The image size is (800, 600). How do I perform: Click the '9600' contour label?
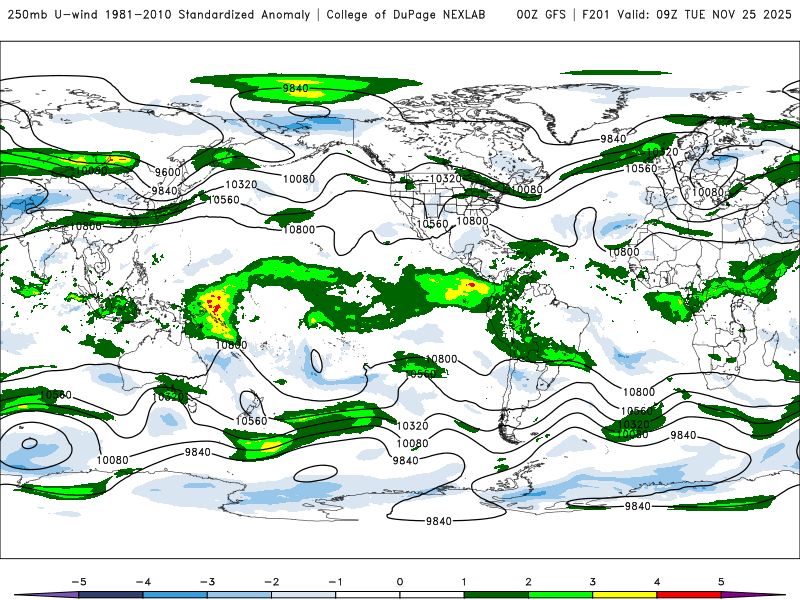pyautogui.click(x=168, y=172)
